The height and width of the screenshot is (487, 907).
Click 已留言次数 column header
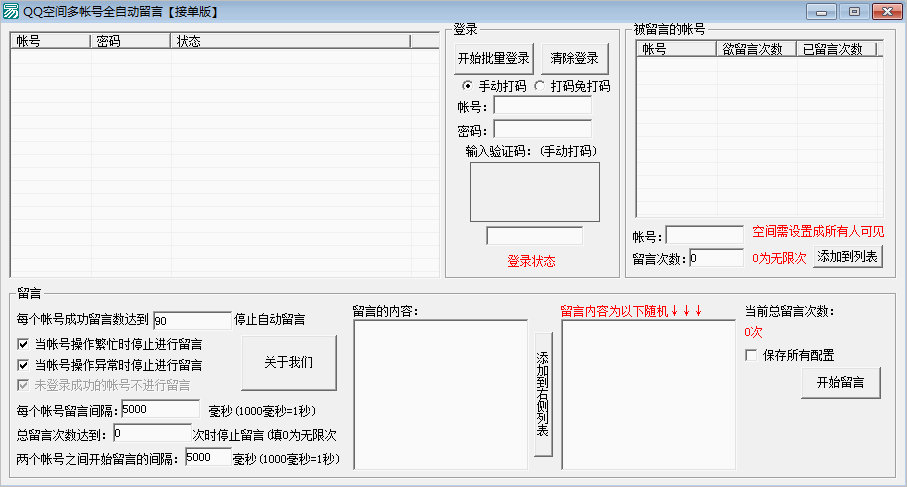(x=837, y=49)
